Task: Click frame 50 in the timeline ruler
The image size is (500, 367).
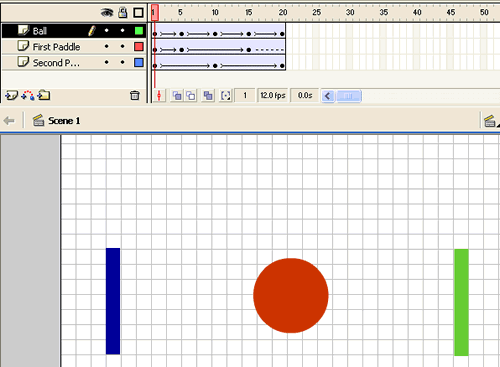Action: click(x=484, y=13)
